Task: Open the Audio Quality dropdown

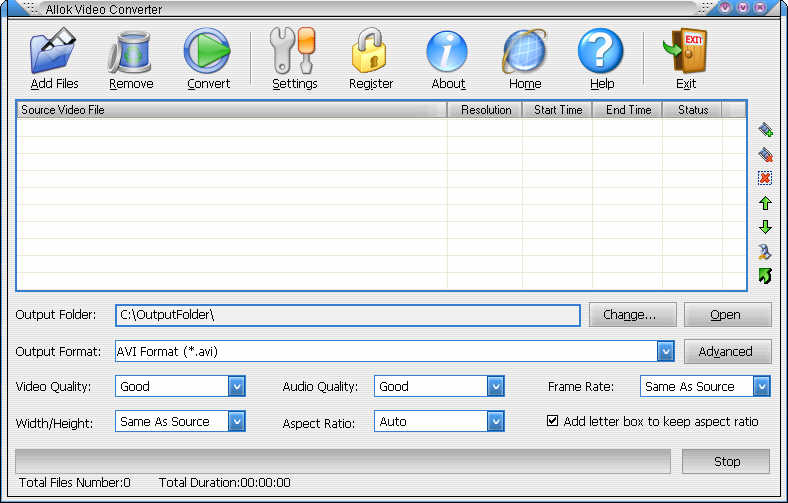Action: [x=496, y=386]
